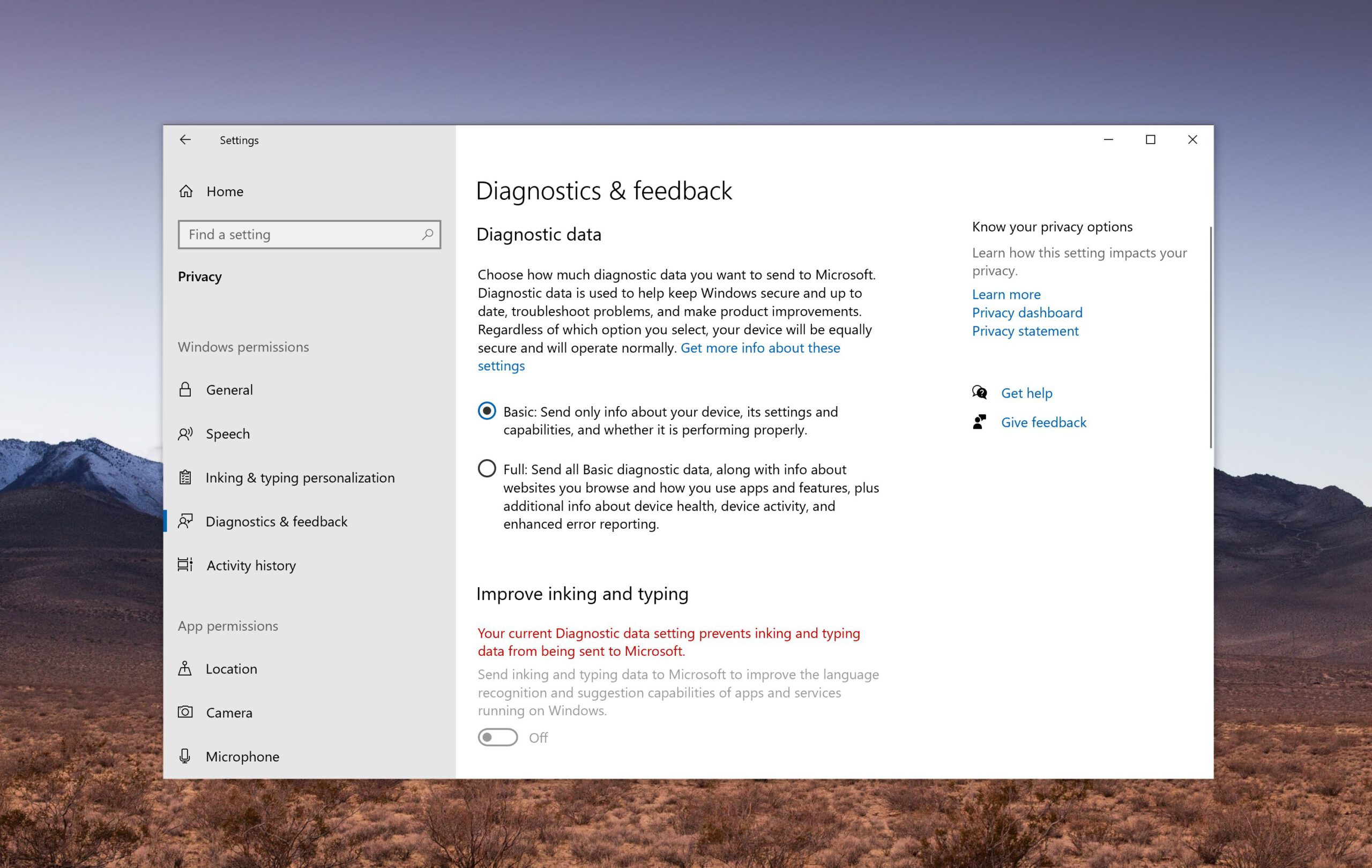The width and height of the screenshot is (1372, 868).
Task: Click the Diagnostics & feedback sidebar icon
Action: [x=185, y=521]
